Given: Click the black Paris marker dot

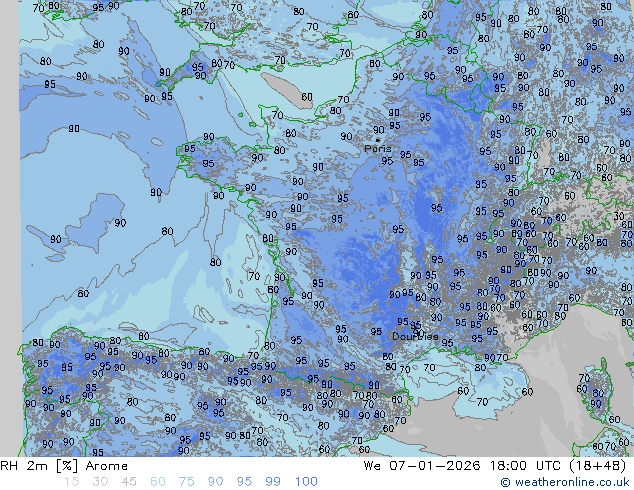Looking at the screenshot, I should coord(378,140).
